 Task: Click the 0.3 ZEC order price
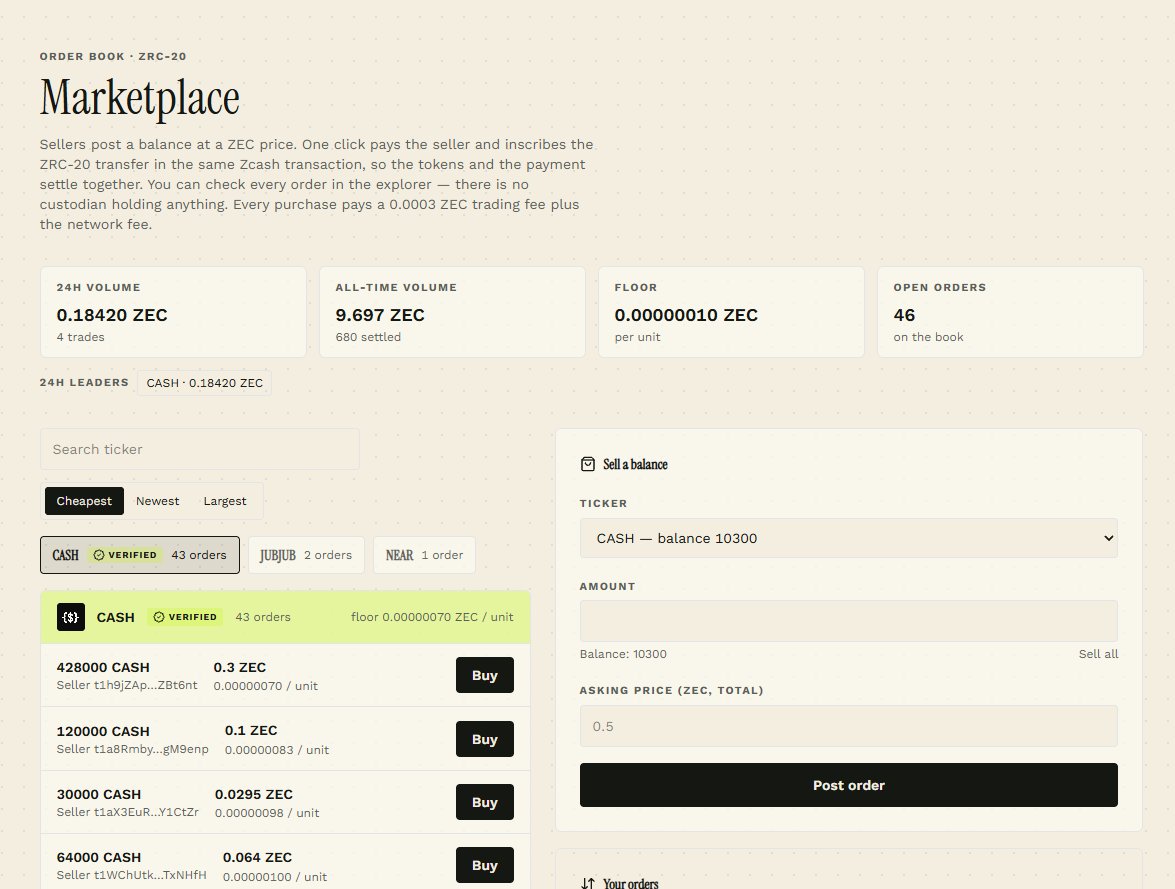[240, 667]
